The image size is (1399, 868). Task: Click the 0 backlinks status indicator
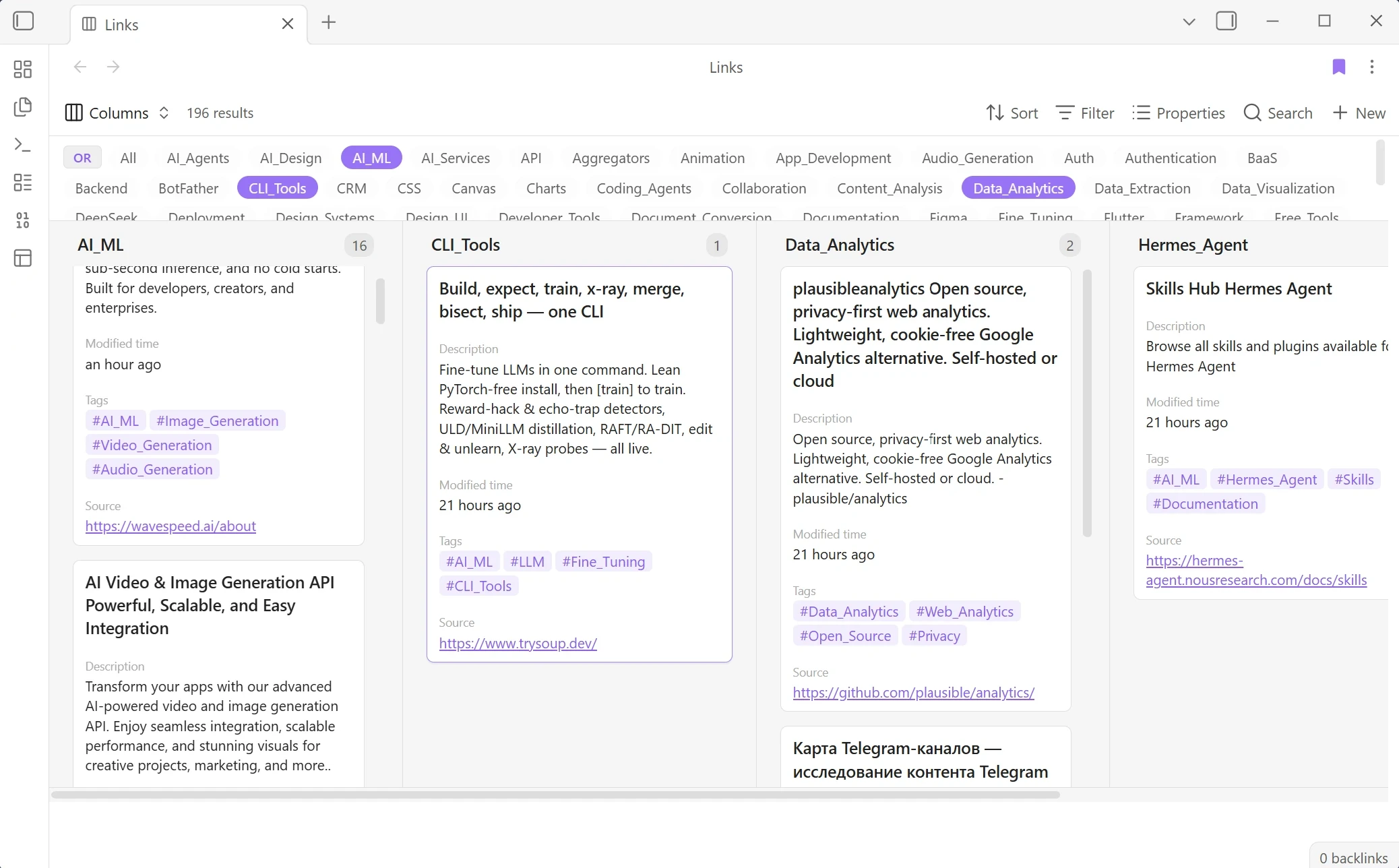pyautogui.click(x=1353, y=857)
